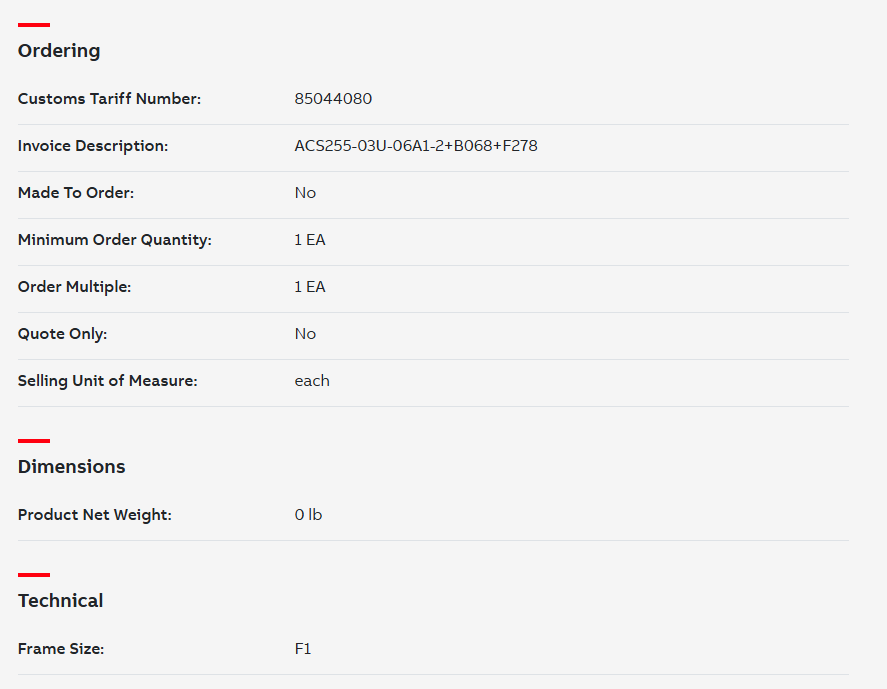Click the Frame Size value F1
Image resolution: width=887 pixels, height=689 pixels.
303,648
